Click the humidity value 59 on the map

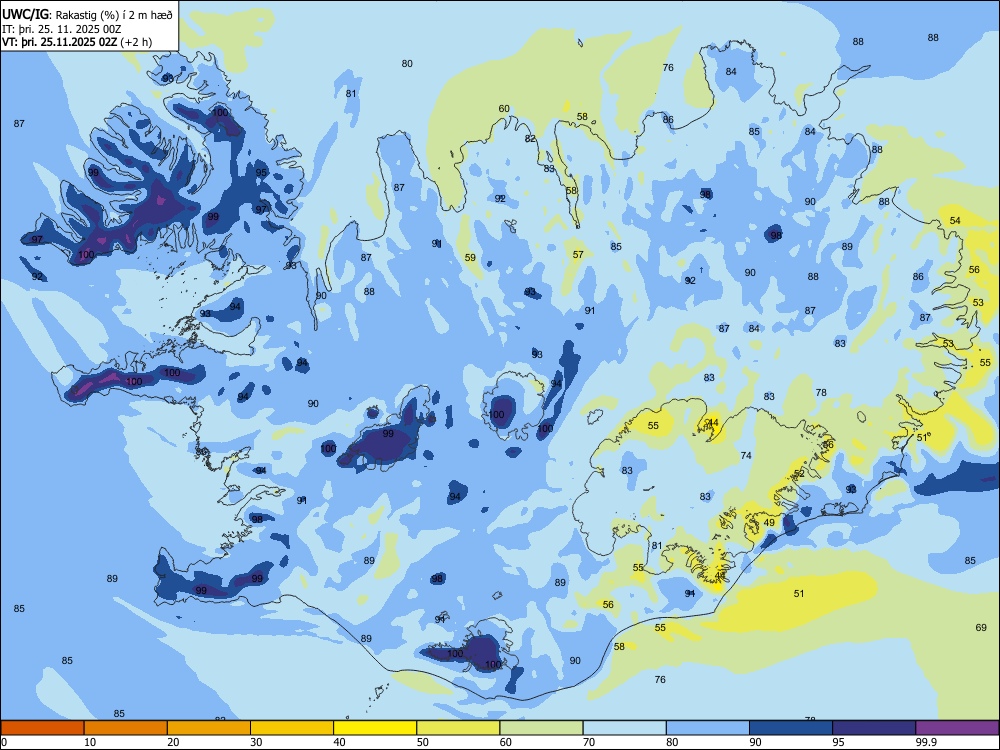click(x=470, y=258)
